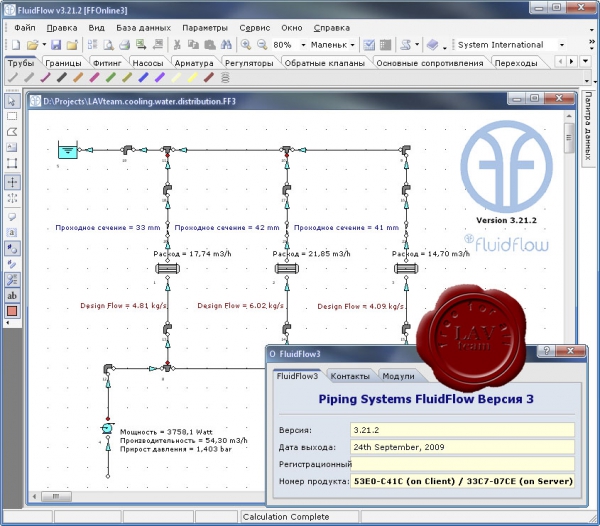This screenshot has height=526, width=600.
Task: Click the Print icon in the toolbar
Action: (x=124, y=45)
